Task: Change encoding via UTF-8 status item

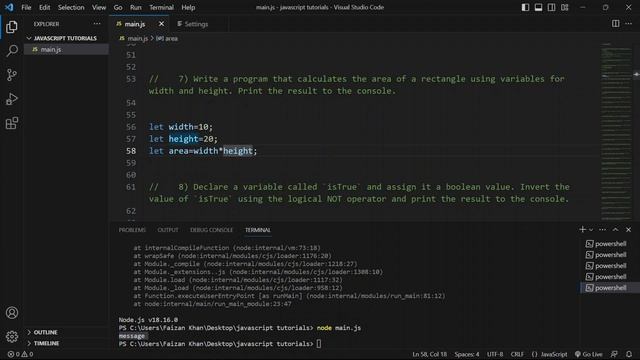Action: (x=495, y=354)
